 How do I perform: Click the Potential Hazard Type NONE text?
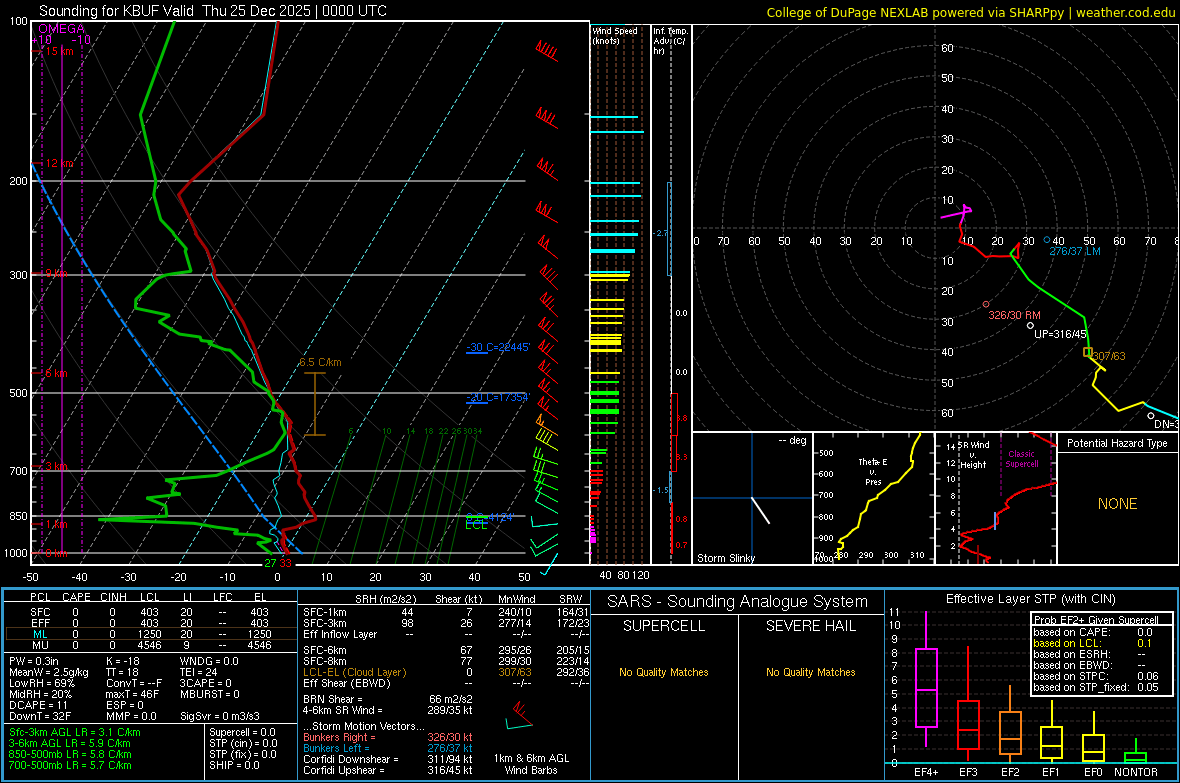(1118, 504)
